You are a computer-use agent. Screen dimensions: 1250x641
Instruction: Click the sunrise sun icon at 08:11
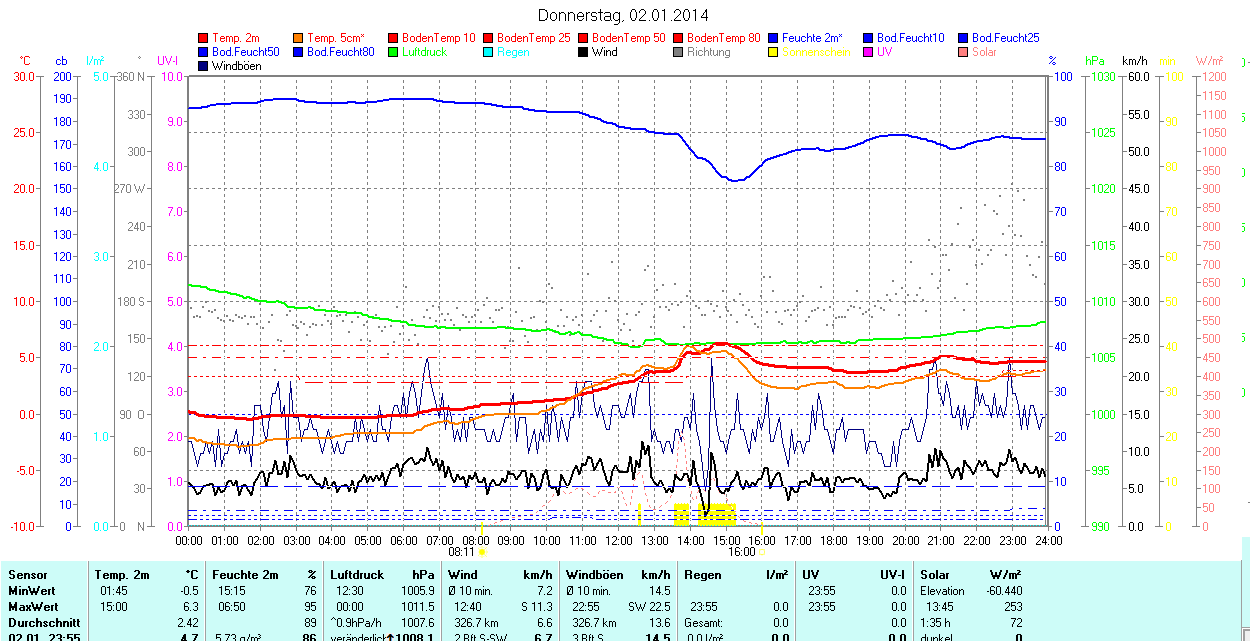(482, 551)
